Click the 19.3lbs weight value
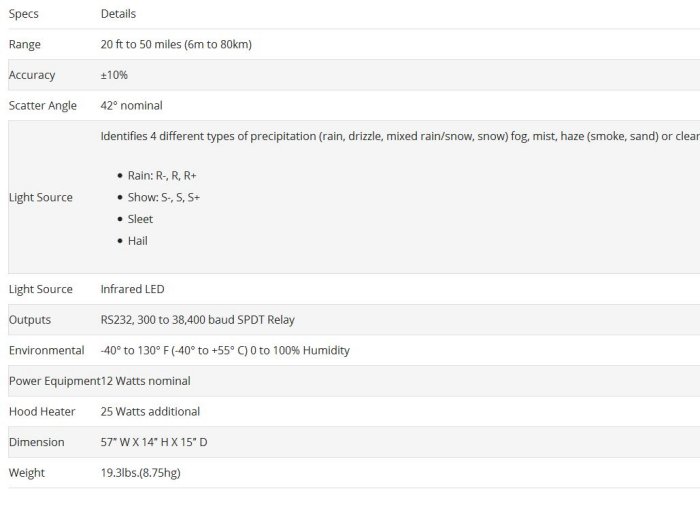Screen dimensions: 700x508 pos(140,473)
